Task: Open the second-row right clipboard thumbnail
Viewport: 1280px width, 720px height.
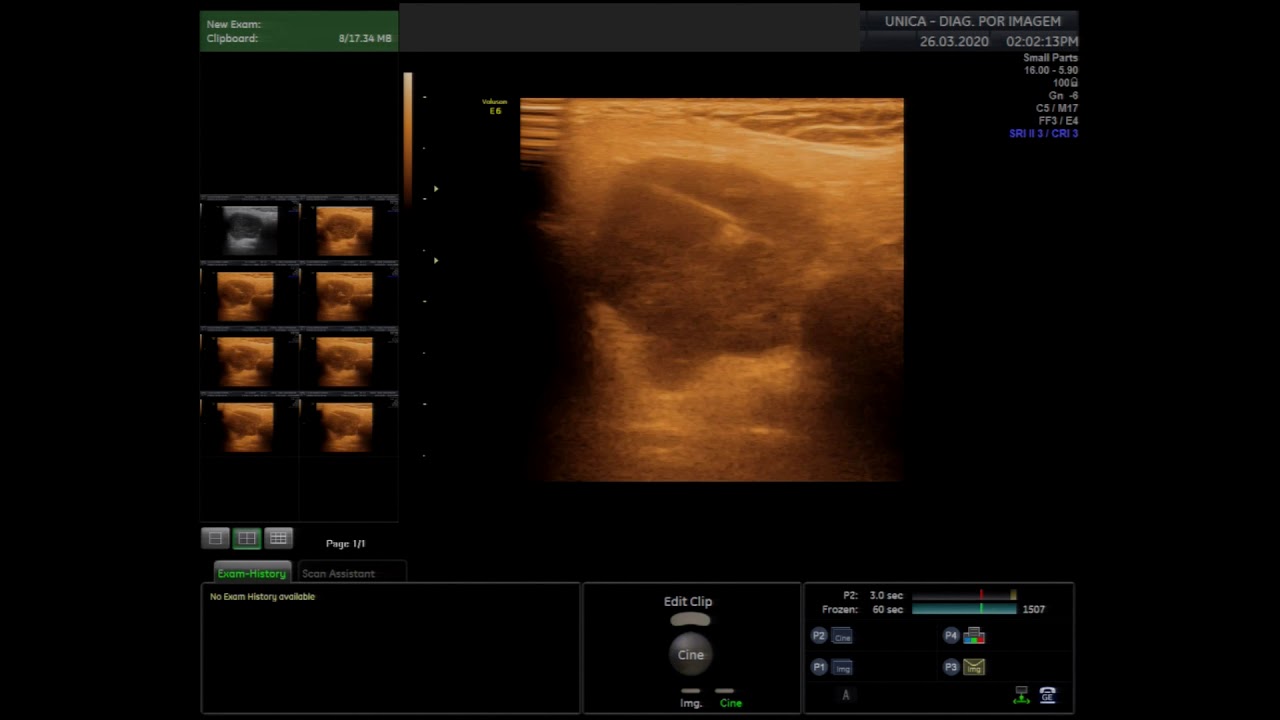Action: point(344,296)
